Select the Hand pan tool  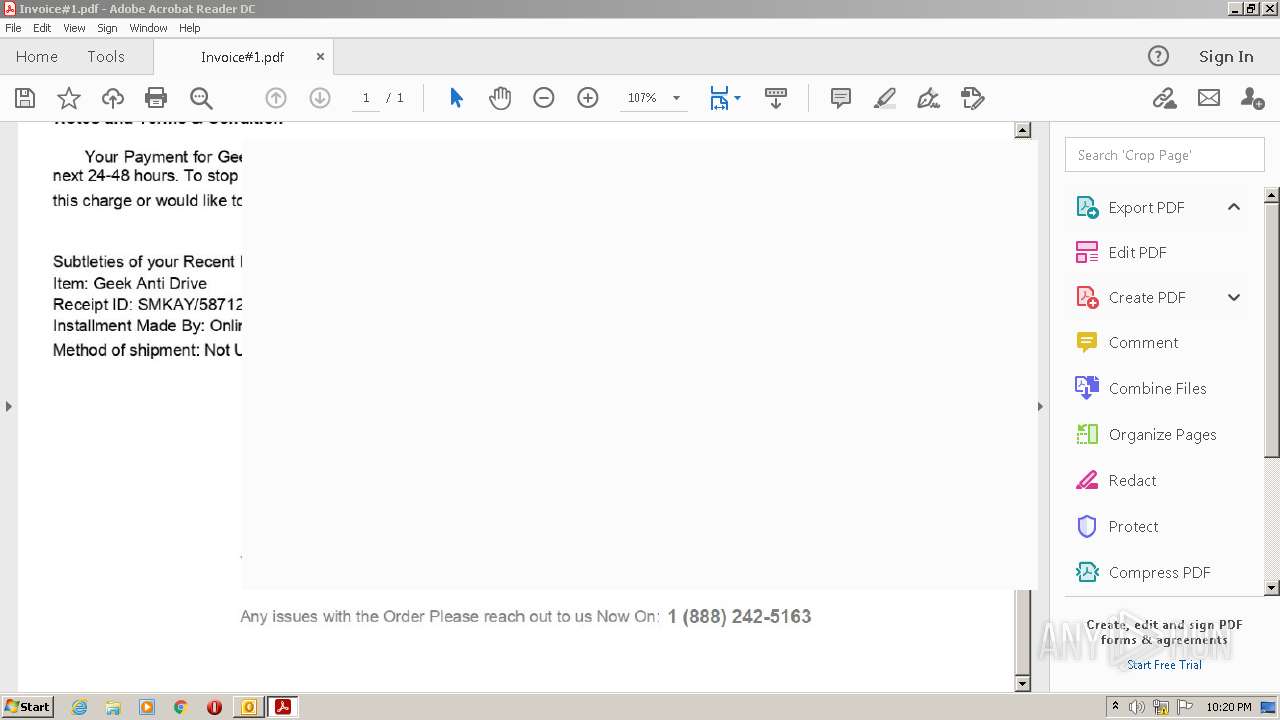tap(500, 98)
